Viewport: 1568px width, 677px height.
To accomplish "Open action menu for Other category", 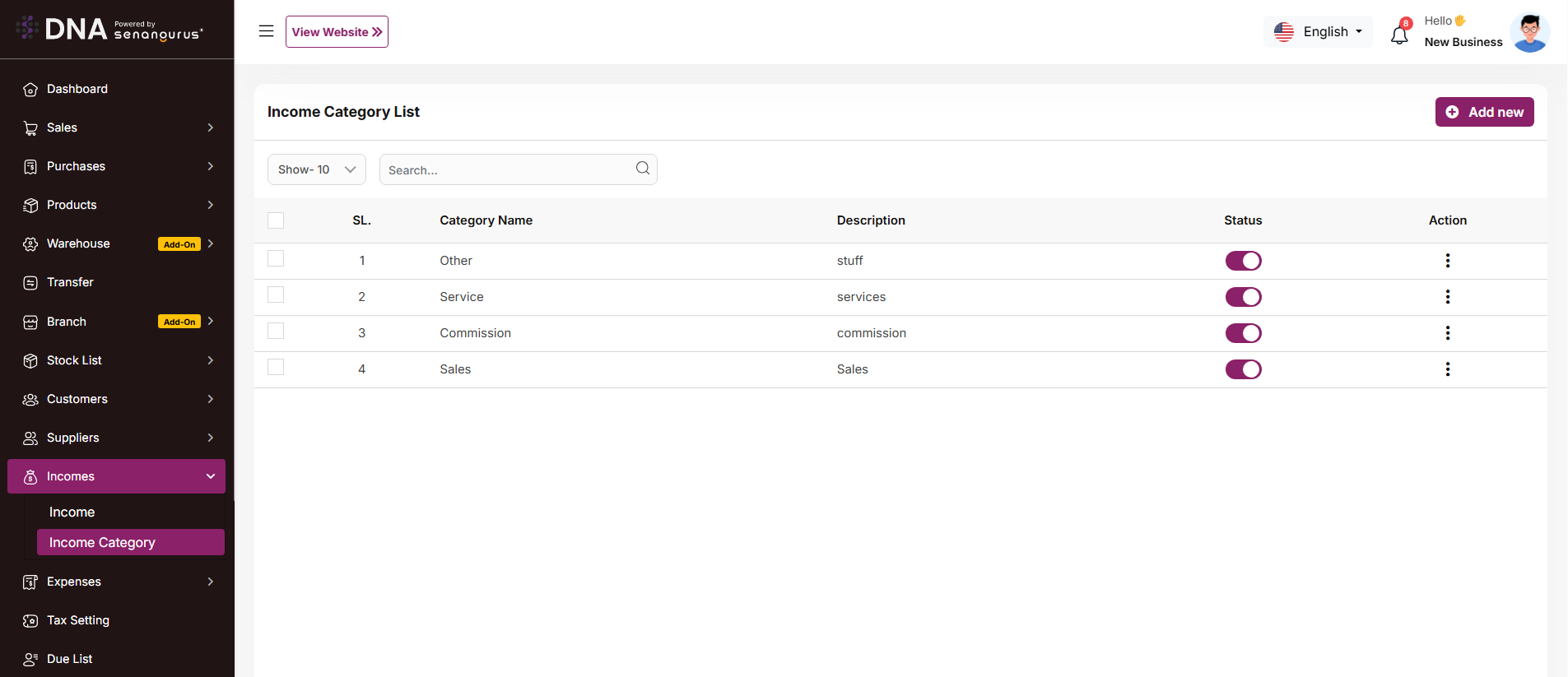I will click(1447, 261).
